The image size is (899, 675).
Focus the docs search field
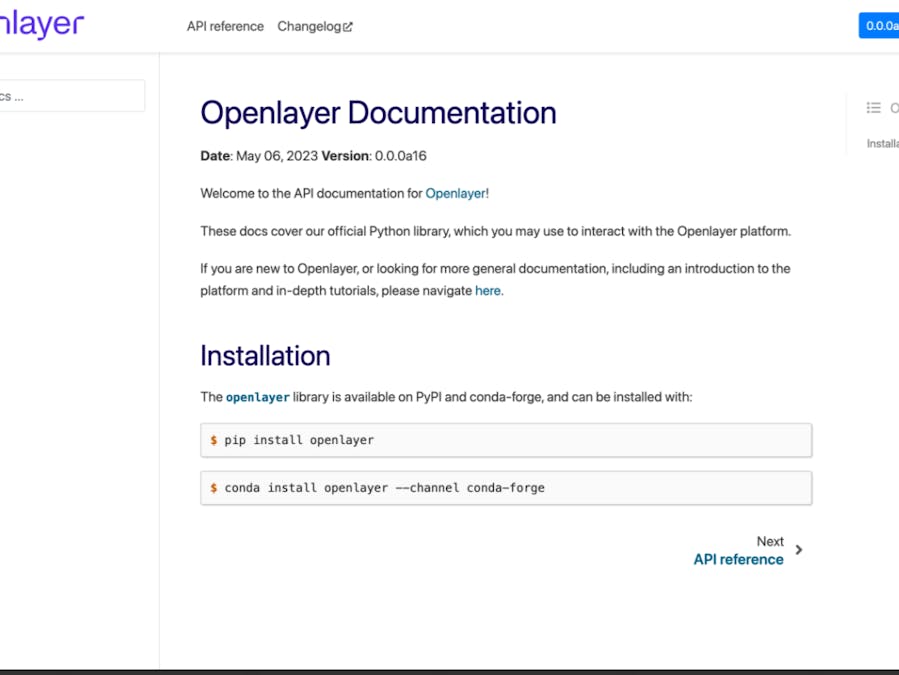click(72, 96)
